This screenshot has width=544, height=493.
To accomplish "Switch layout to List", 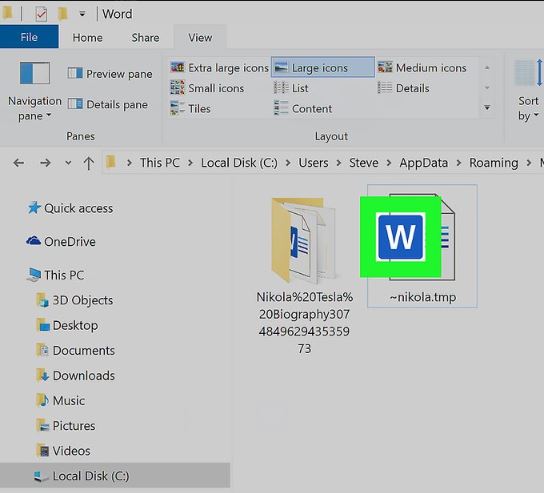I will click(291, 88).
